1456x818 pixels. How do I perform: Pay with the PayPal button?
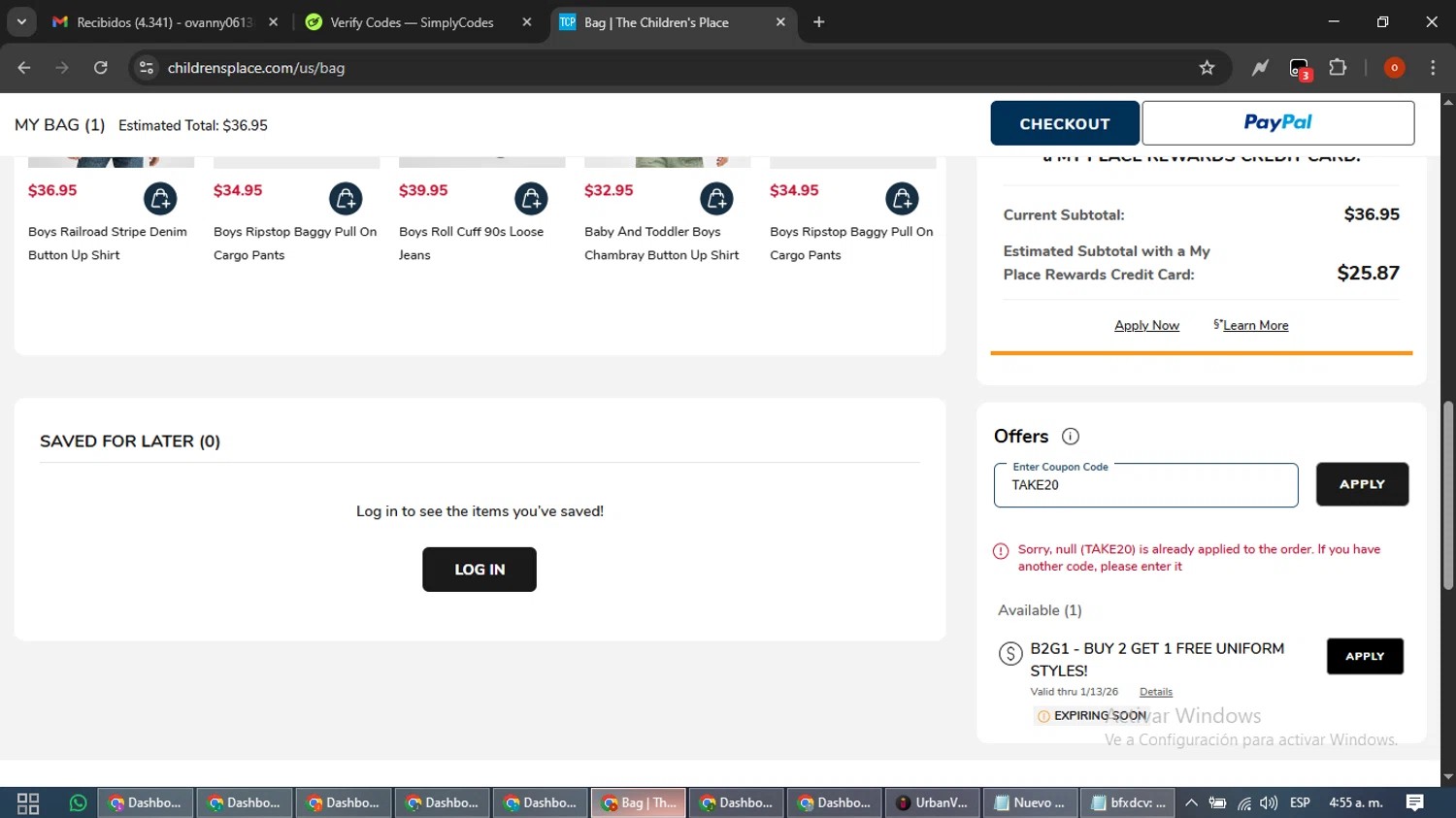point(1277,123)
